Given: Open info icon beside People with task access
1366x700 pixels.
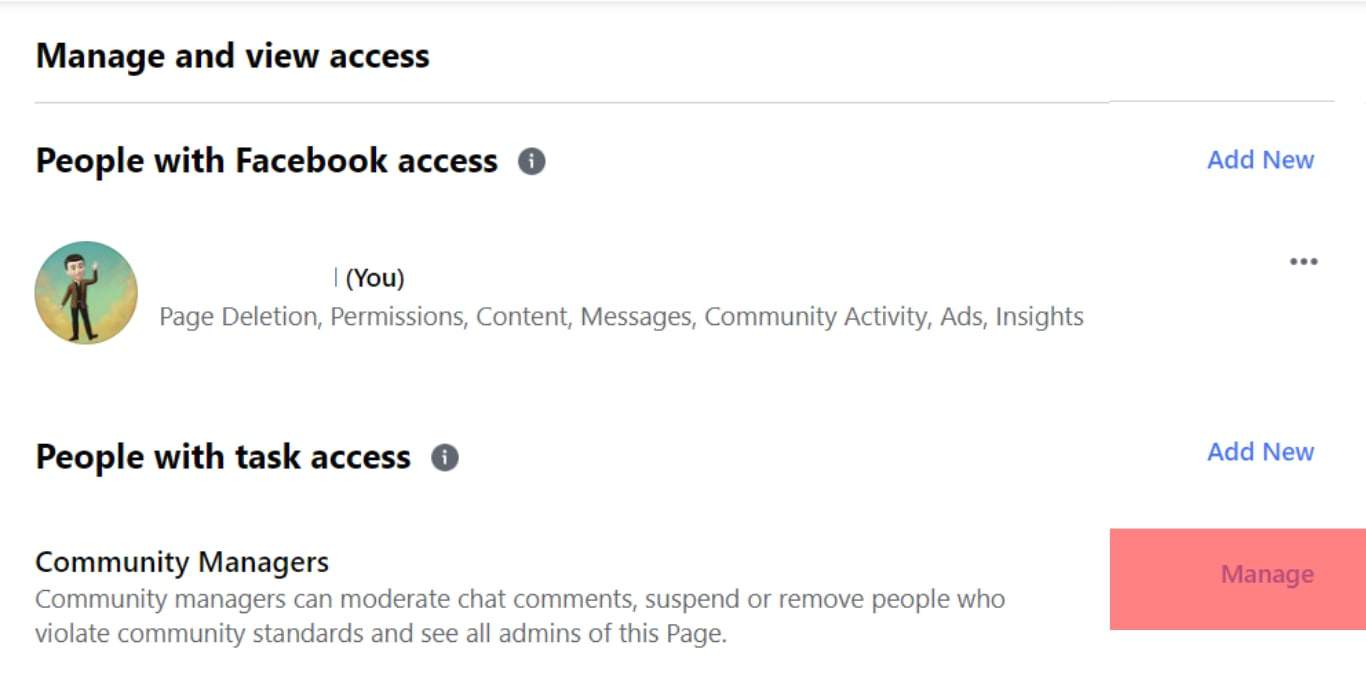Looking at the screenshot, I should (x=445, y=458).
